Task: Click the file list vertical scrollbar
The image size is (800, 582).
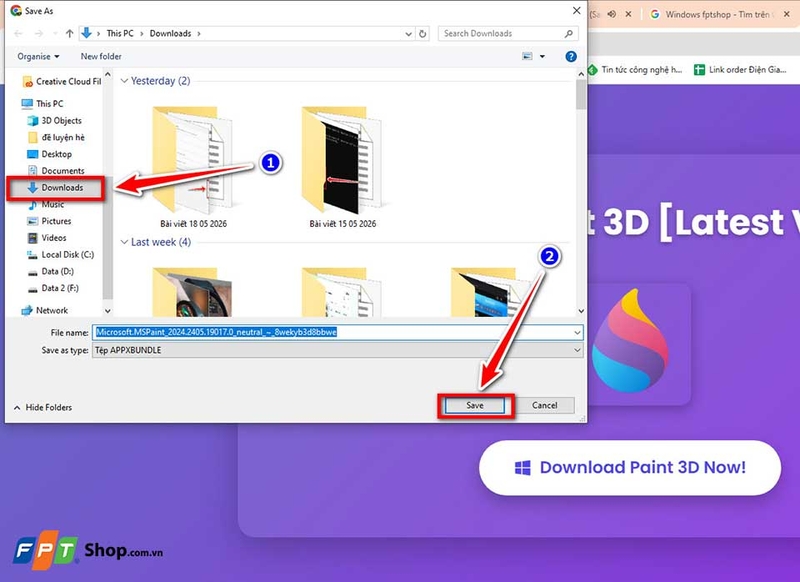Action: [581, 95]
